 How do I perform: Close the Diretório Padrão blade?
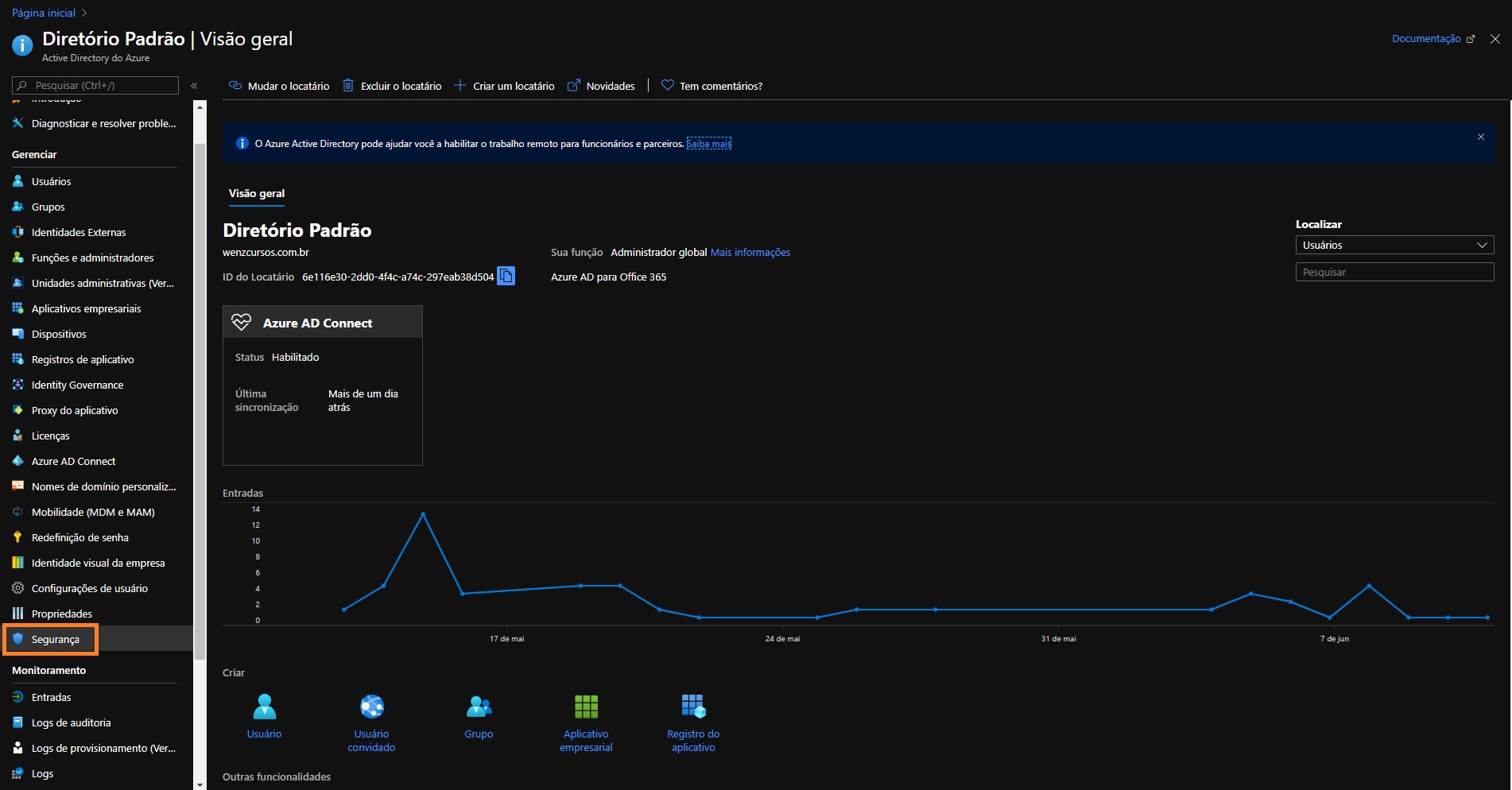coord(1495,38)
